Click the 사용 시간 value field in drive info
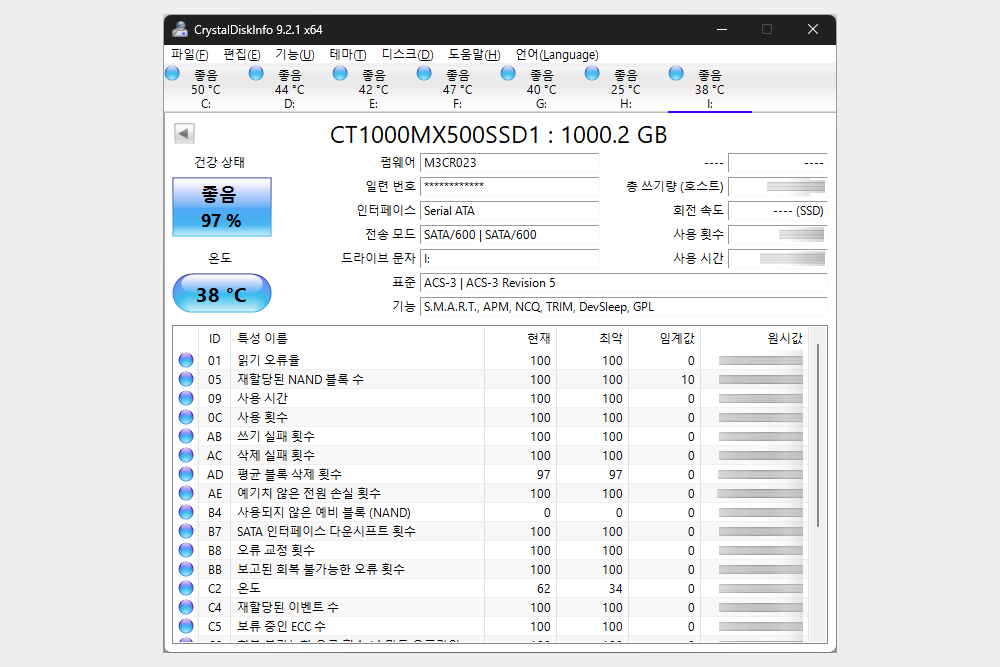 [778, 259]
